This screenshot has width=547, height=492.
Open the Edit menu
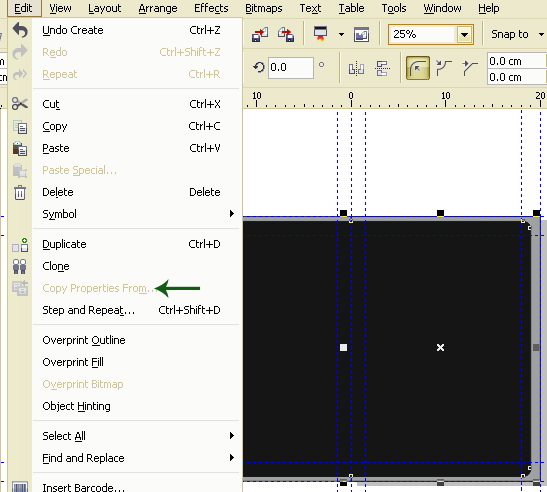[x=23, y=8]
